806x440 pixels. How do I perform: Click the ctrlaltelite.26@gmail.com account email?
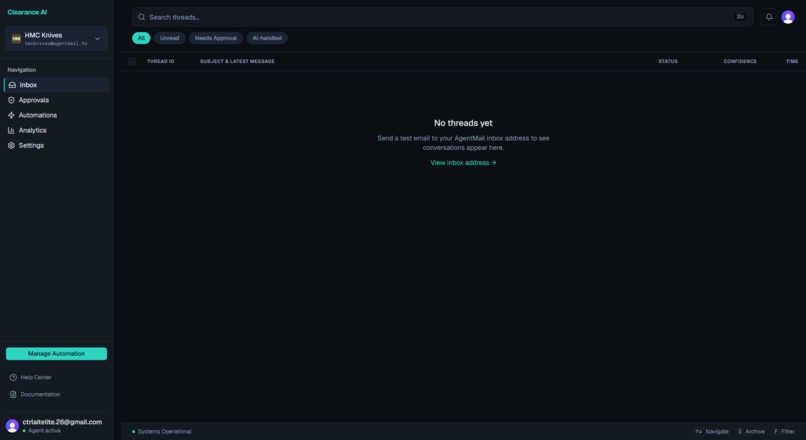click(x=62, y=422)
